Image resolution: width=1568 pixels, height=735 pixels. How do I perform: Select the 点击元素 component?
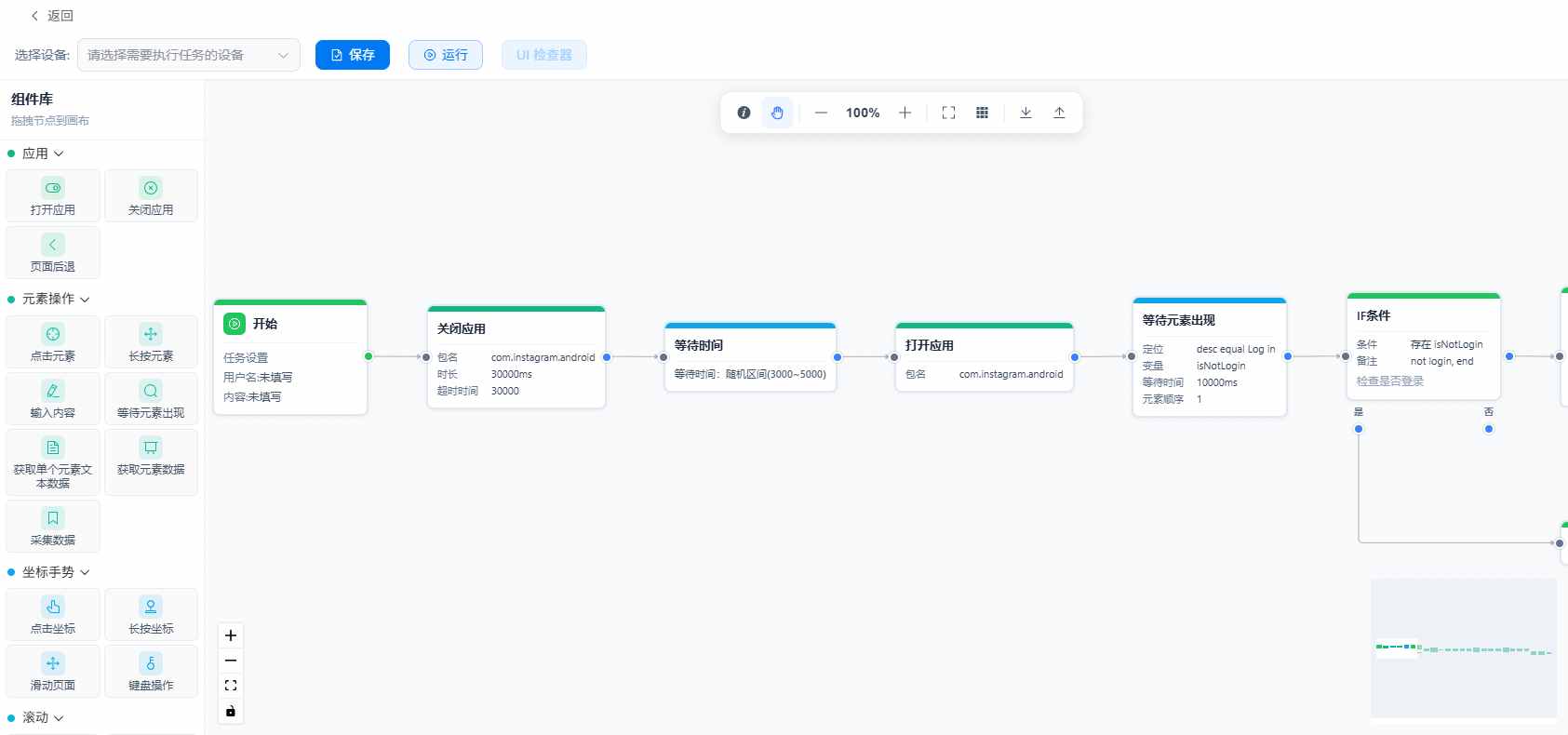53,342
